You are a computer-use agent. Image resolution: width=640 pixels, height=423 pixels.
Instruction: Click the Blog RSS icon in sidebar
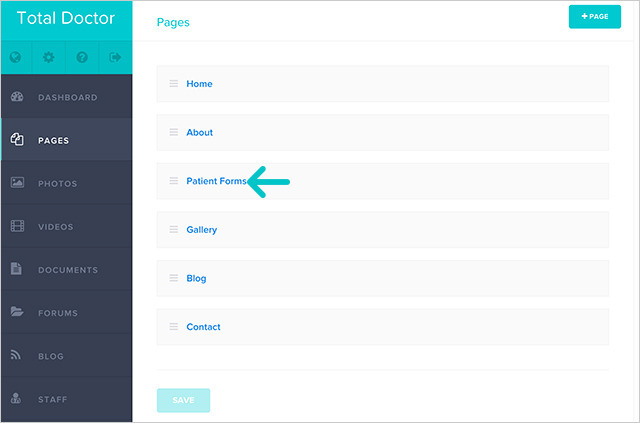(16, 355)
